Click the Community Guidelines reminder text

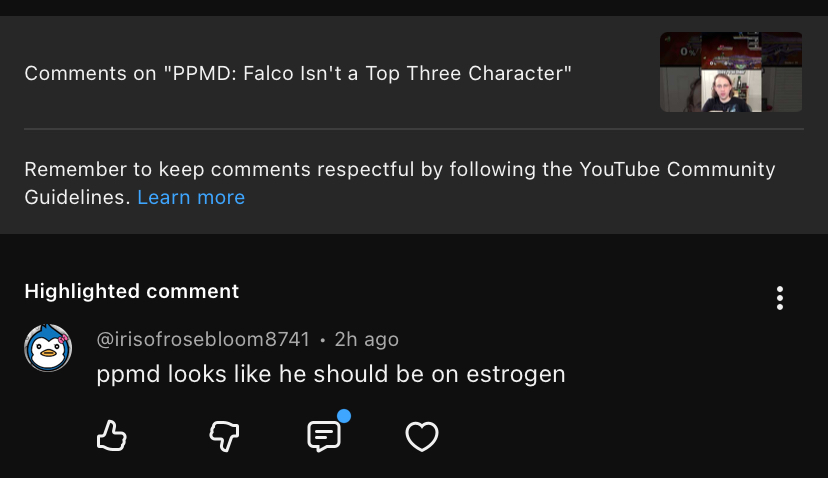click(x=300, y=169)
